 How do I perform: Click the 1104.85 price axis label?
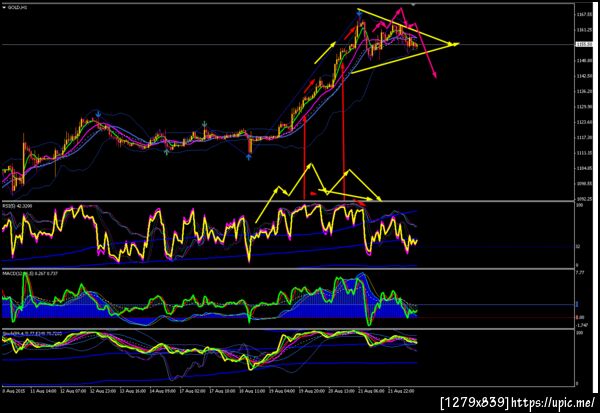pyautogui.click(x=582, y=168)
